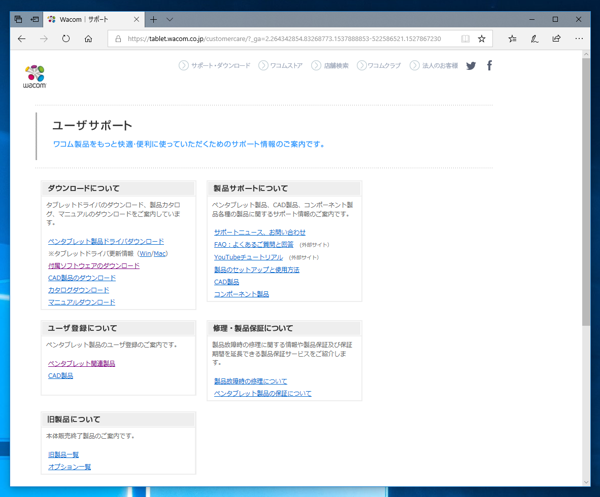
Task: Open ペンタブレット関連製品 registration link
Action: 82,363
